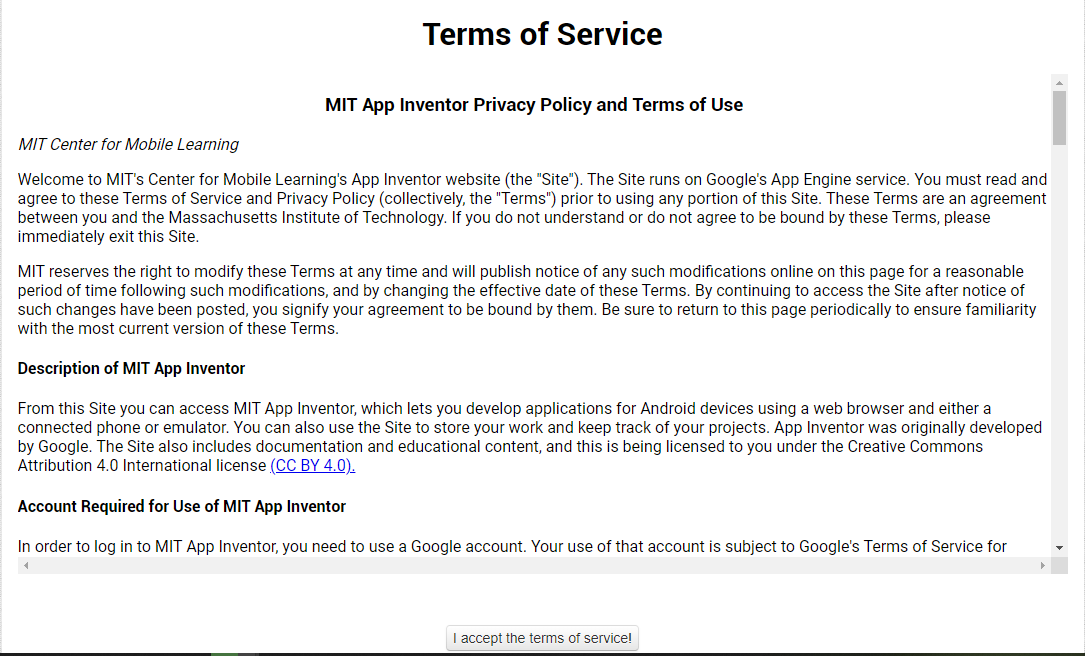Click 'Account Required for Use of MIT App Inventor' heading
Viewport: 1085px width, 656px height.
[x=181, y=507]
